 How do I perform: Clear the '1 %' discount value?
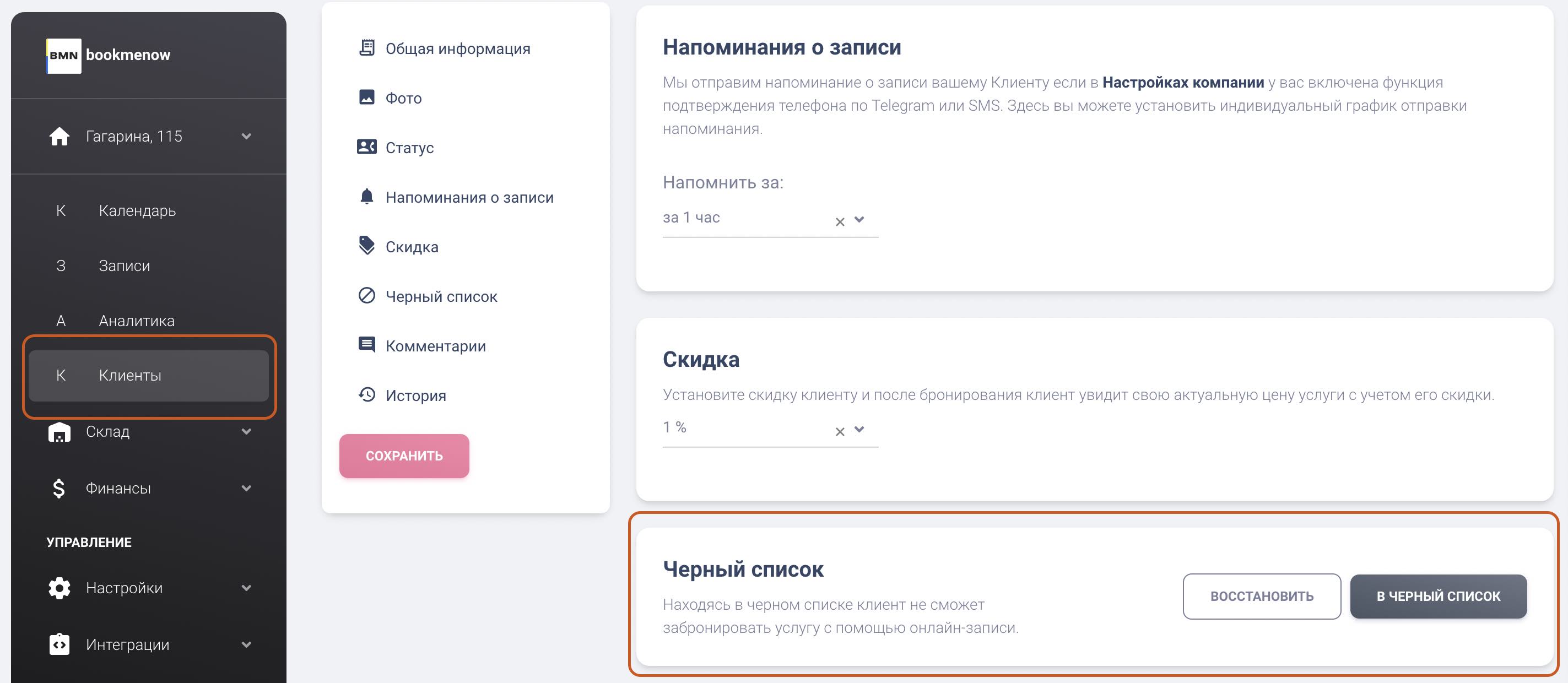(840, 432)
